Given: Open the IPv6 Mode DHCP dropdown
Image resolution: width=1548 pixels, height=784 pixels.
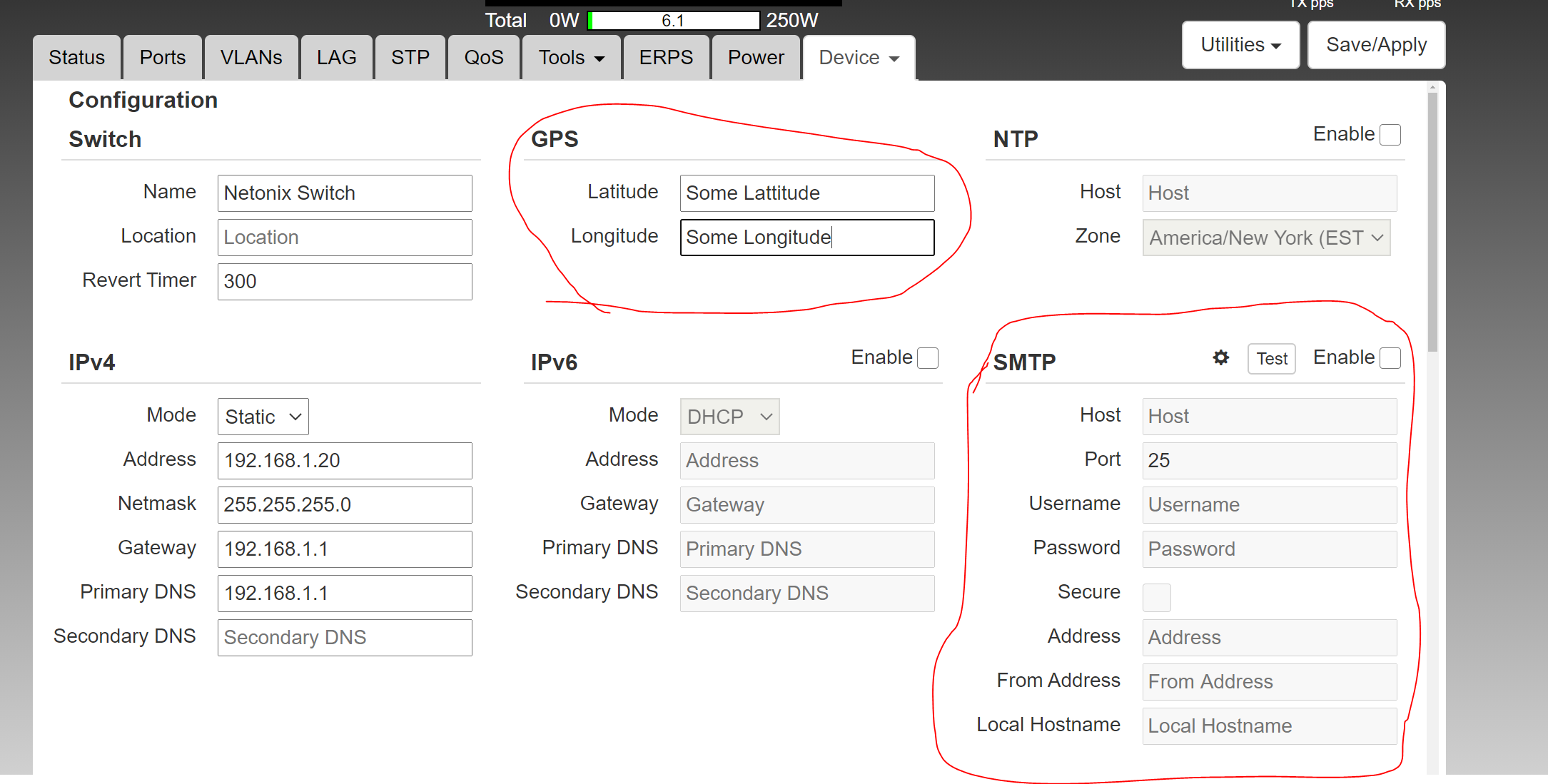Looking at the screenshot, I should (x=729, y=417).
